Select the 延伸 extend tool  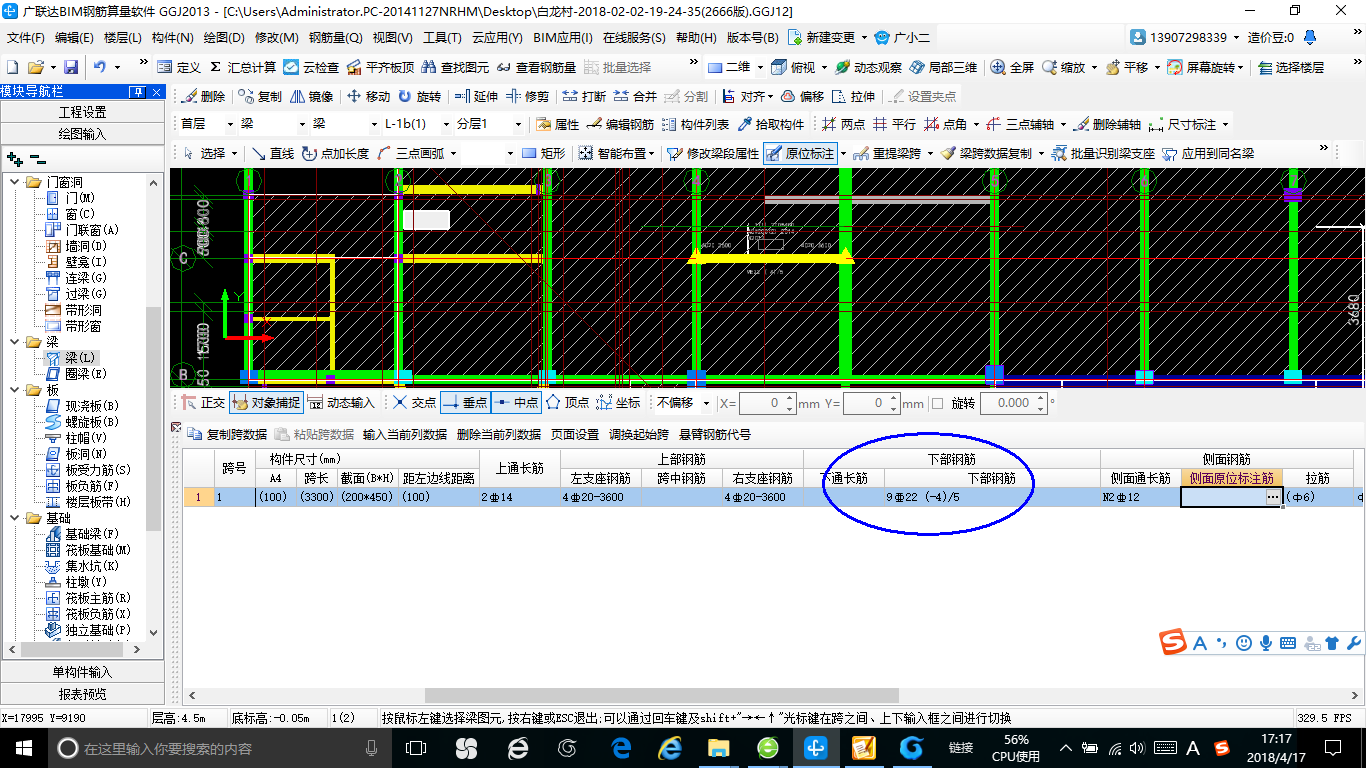(x=476, y=96)
